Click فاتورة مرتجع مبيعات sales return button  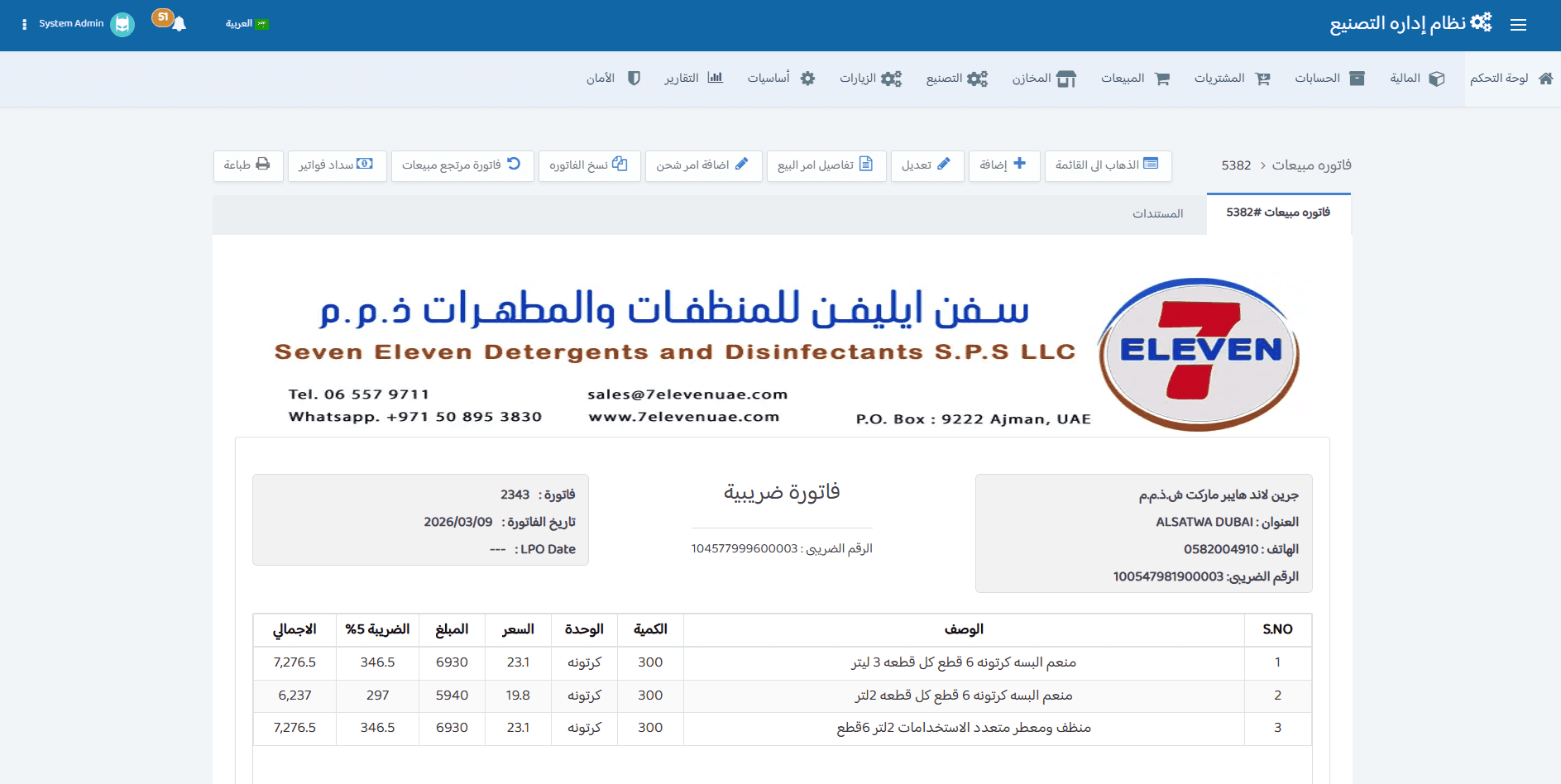(x=462, y=165)
